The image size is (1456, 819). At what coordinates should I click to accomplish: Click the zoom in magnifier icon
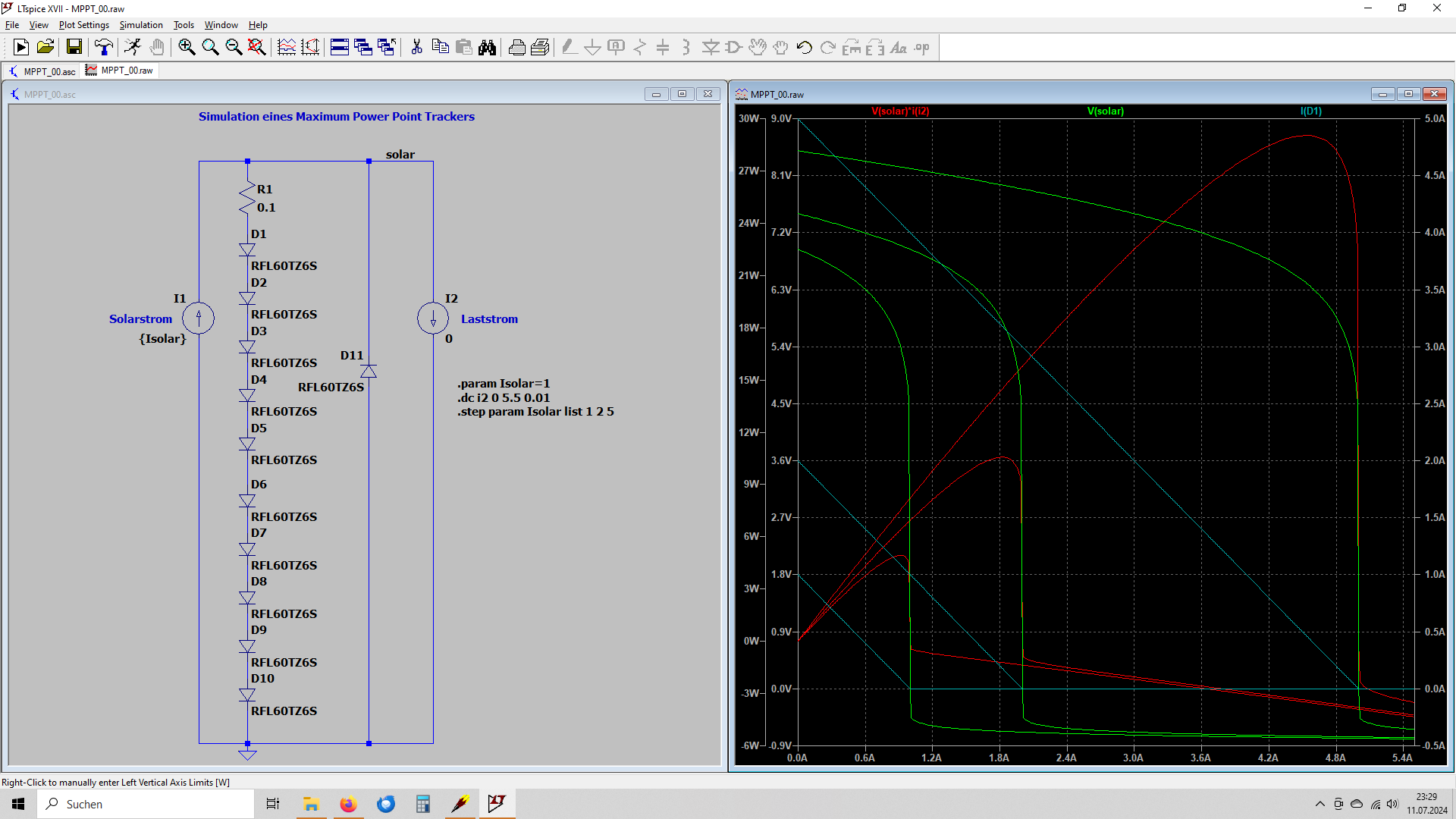coord(187,48)
